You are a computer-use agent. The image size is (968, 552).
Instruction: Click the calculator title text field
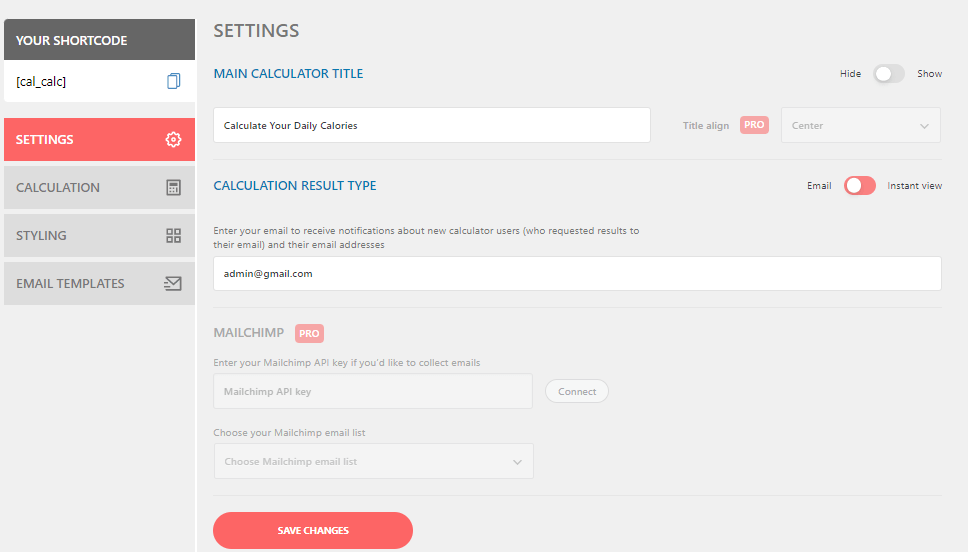pyautogui.click(x=432, y=125)
